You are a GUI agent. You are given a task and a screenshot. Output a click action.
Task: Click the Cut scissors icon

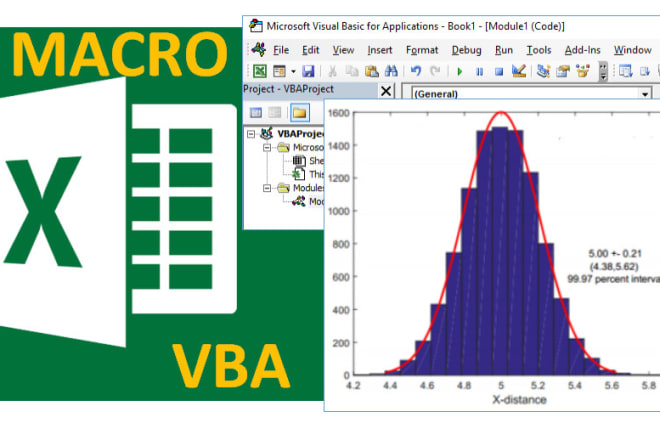[x=333, y=71]
